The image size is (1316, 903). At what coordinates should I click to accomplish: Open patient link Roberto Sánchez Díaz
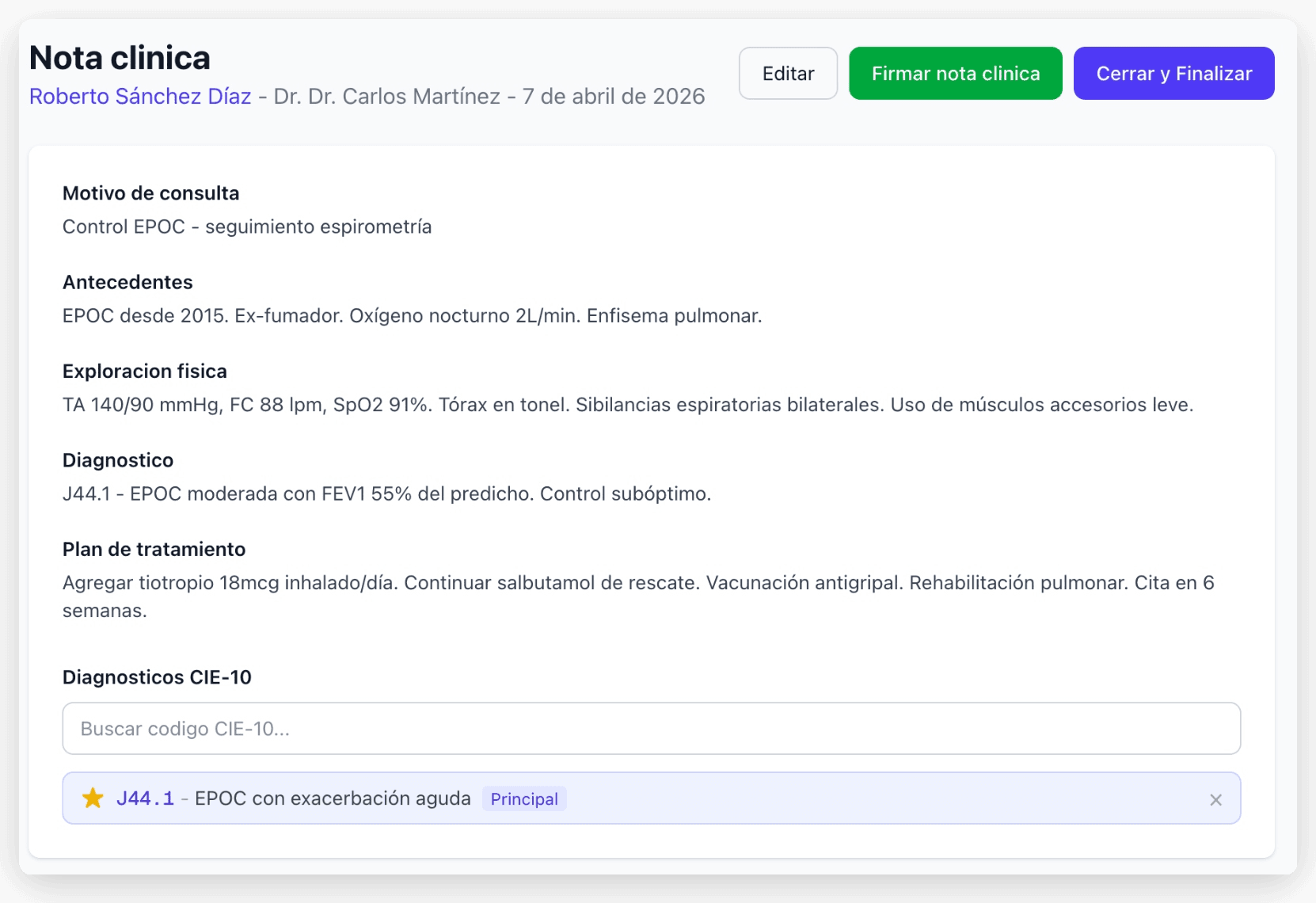[x=140, y=97]
